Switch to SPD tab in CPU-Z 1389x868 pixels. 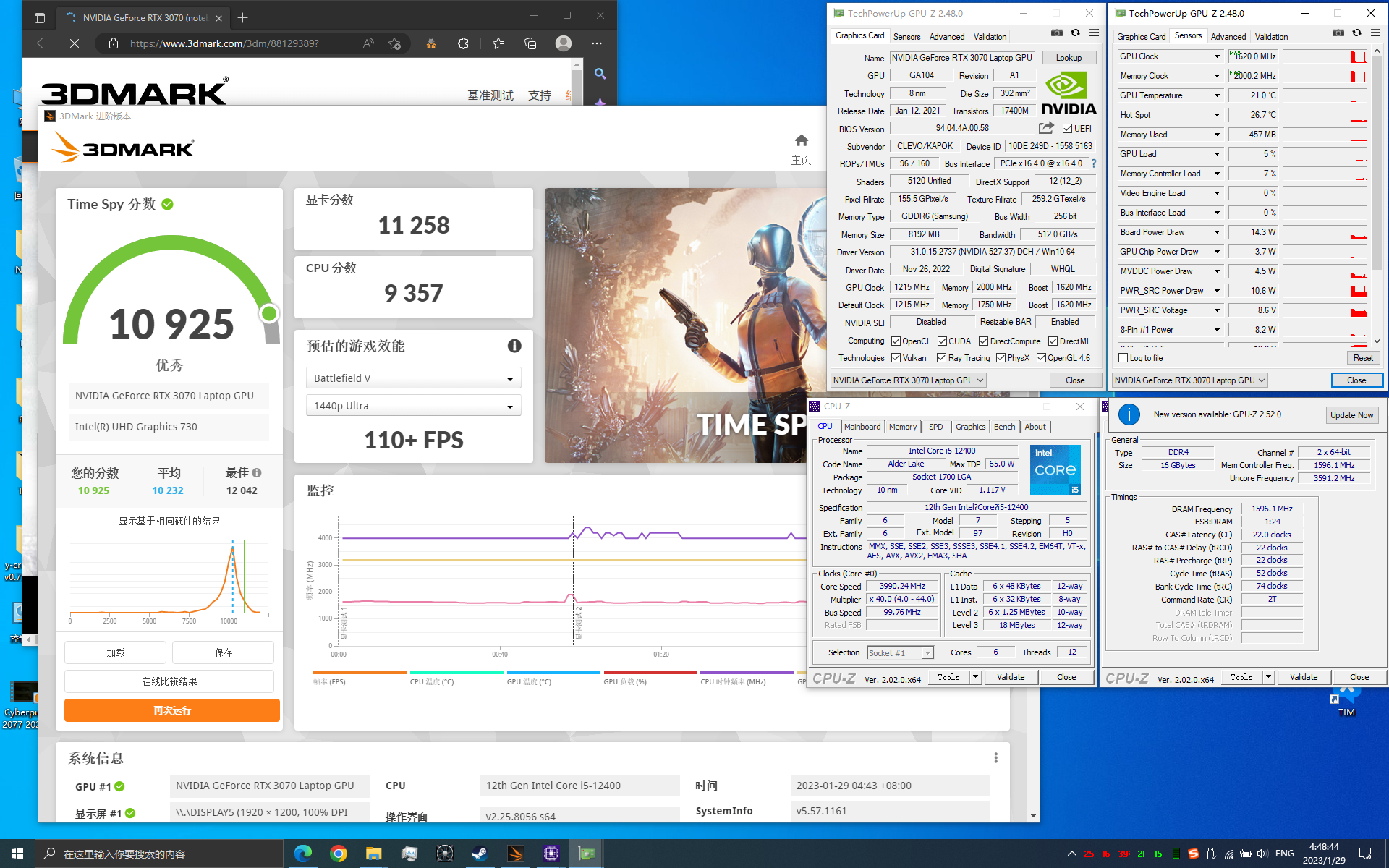click(935, 427)
